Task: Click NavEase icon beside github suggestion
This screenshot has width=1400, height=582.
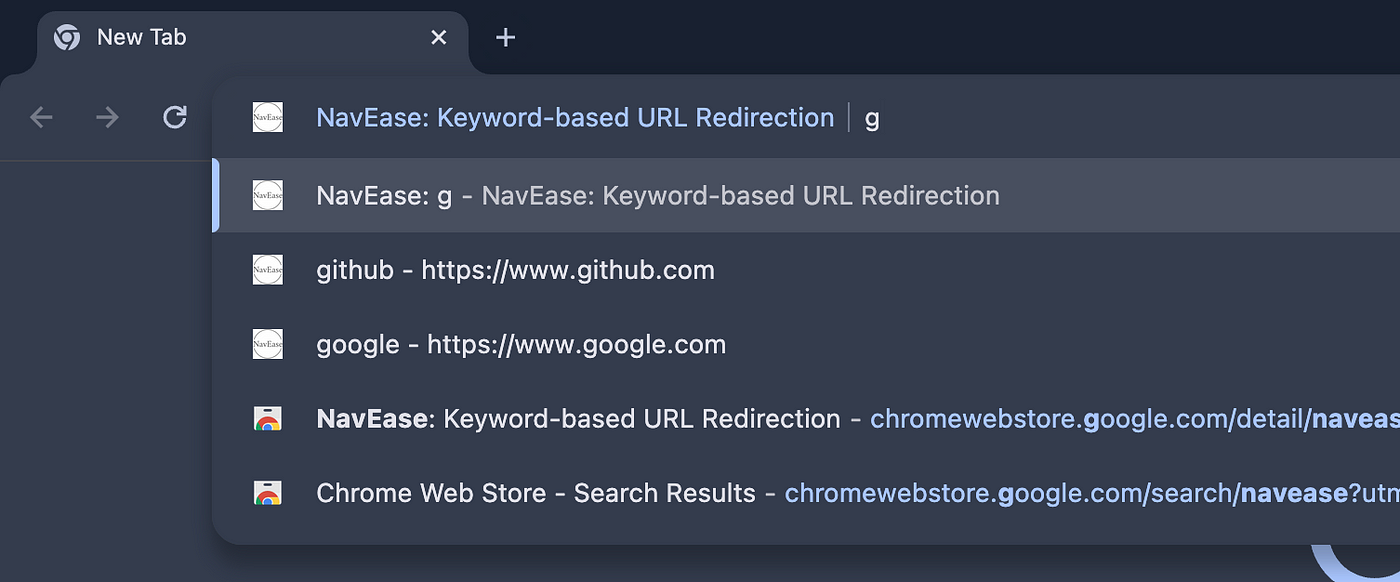Action: pos(268,270)
